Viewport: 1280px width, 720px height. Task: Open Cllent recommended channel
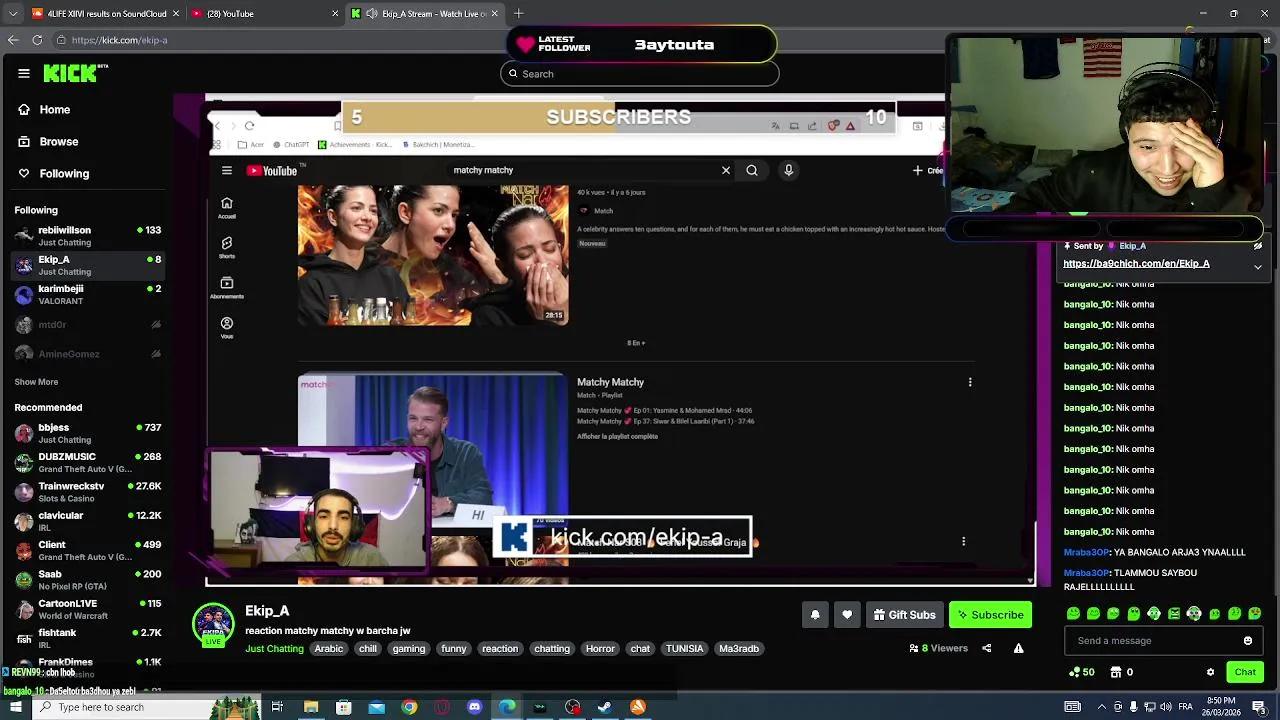[88, 551]
